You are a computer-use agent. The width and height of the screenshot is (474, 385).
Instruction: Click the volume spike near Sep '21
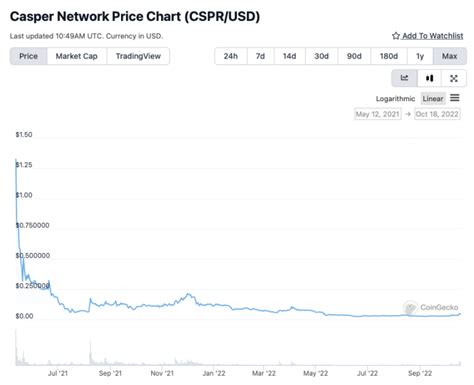(90, 353)
